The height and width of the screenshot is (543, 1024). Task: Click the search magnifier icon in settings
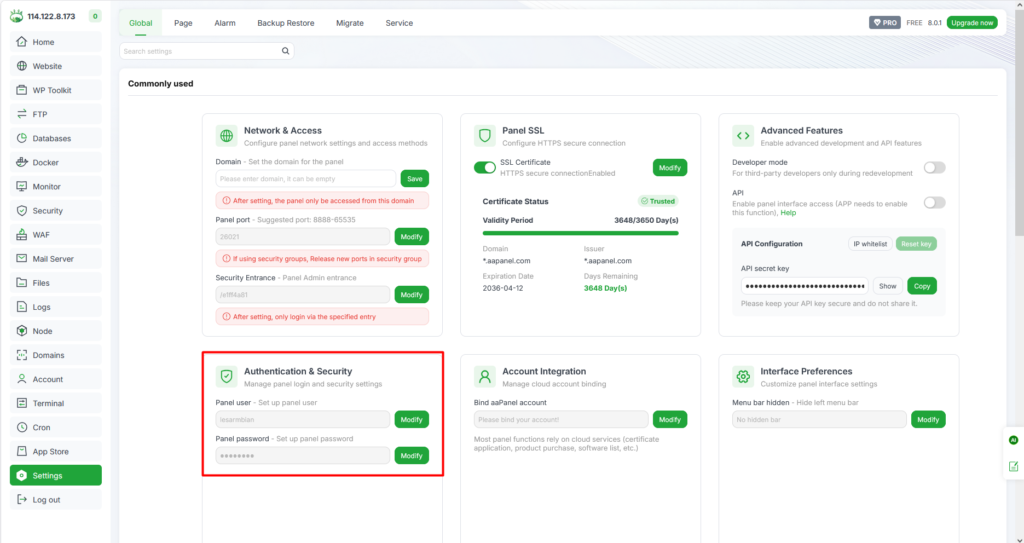(287, 51)
